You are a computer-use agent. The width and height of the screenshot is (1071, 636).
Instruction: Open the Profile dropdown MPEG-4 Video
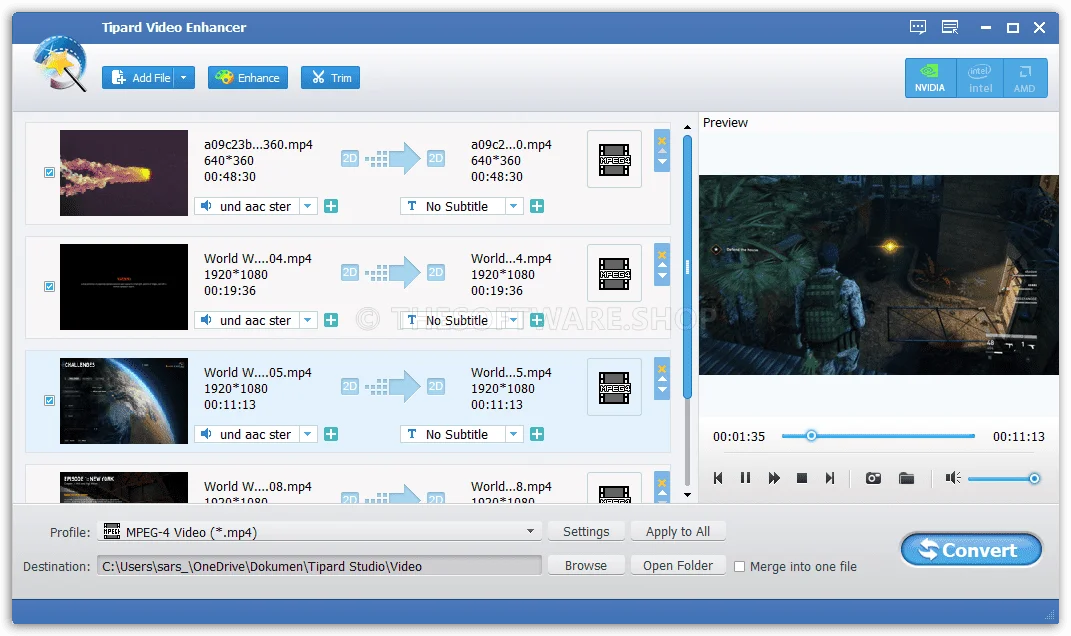pos(319,531)
